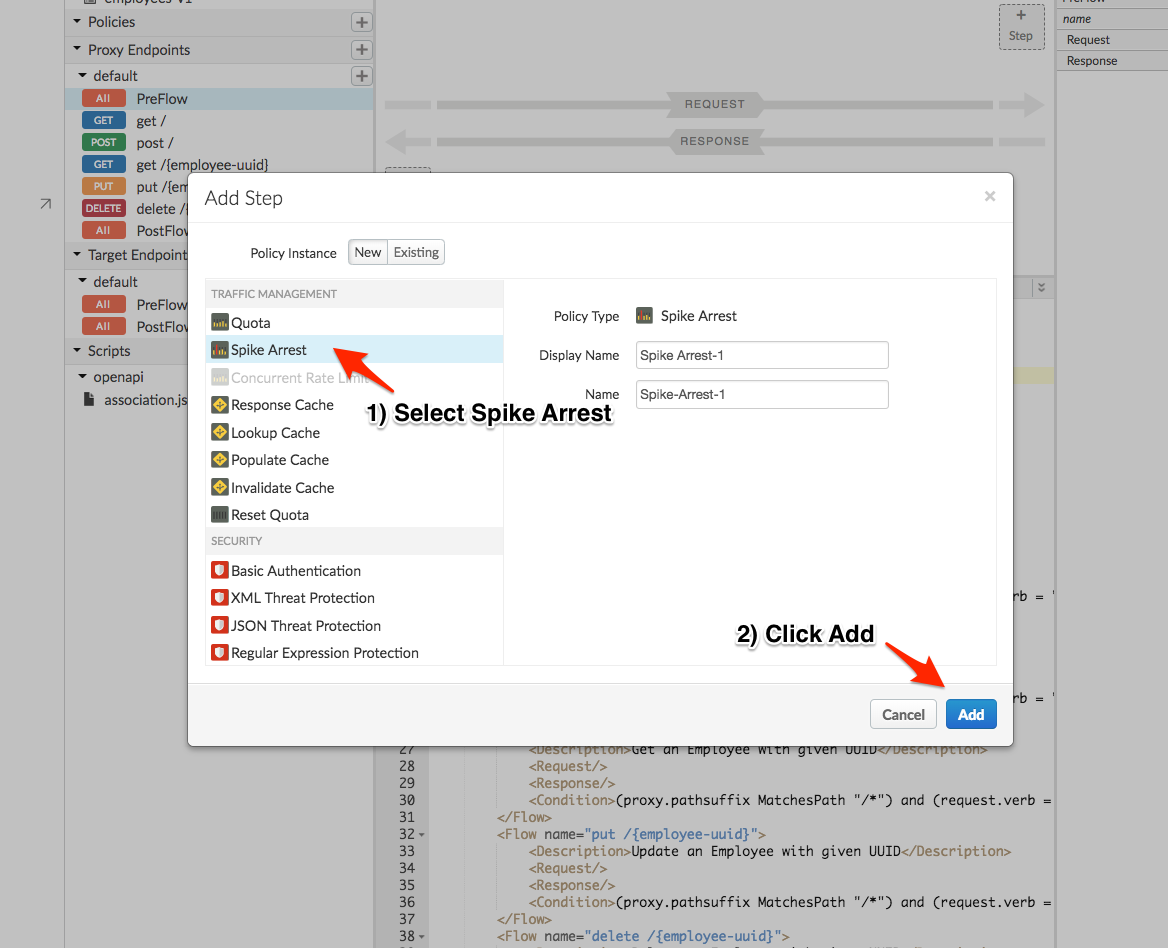Select XML Threat Protection policy
The width and height of the screenshot is (1168, 948).
click(355, 597)
